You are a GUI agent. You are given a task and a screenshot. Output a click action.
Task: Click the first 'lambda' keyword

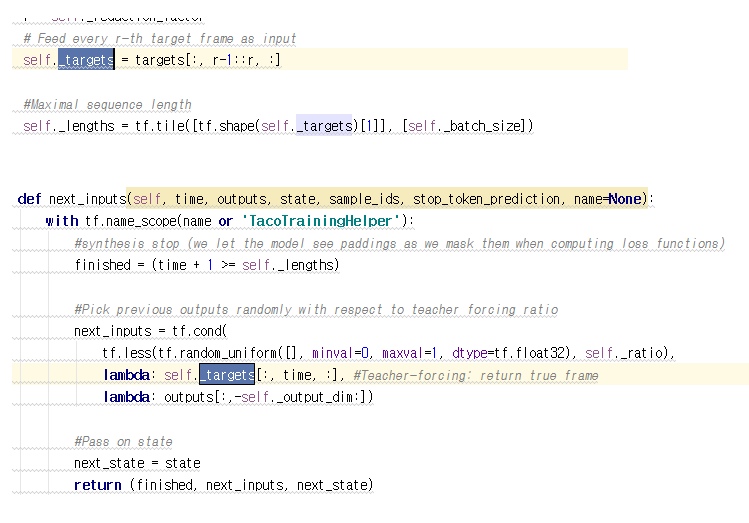[127, 375]
